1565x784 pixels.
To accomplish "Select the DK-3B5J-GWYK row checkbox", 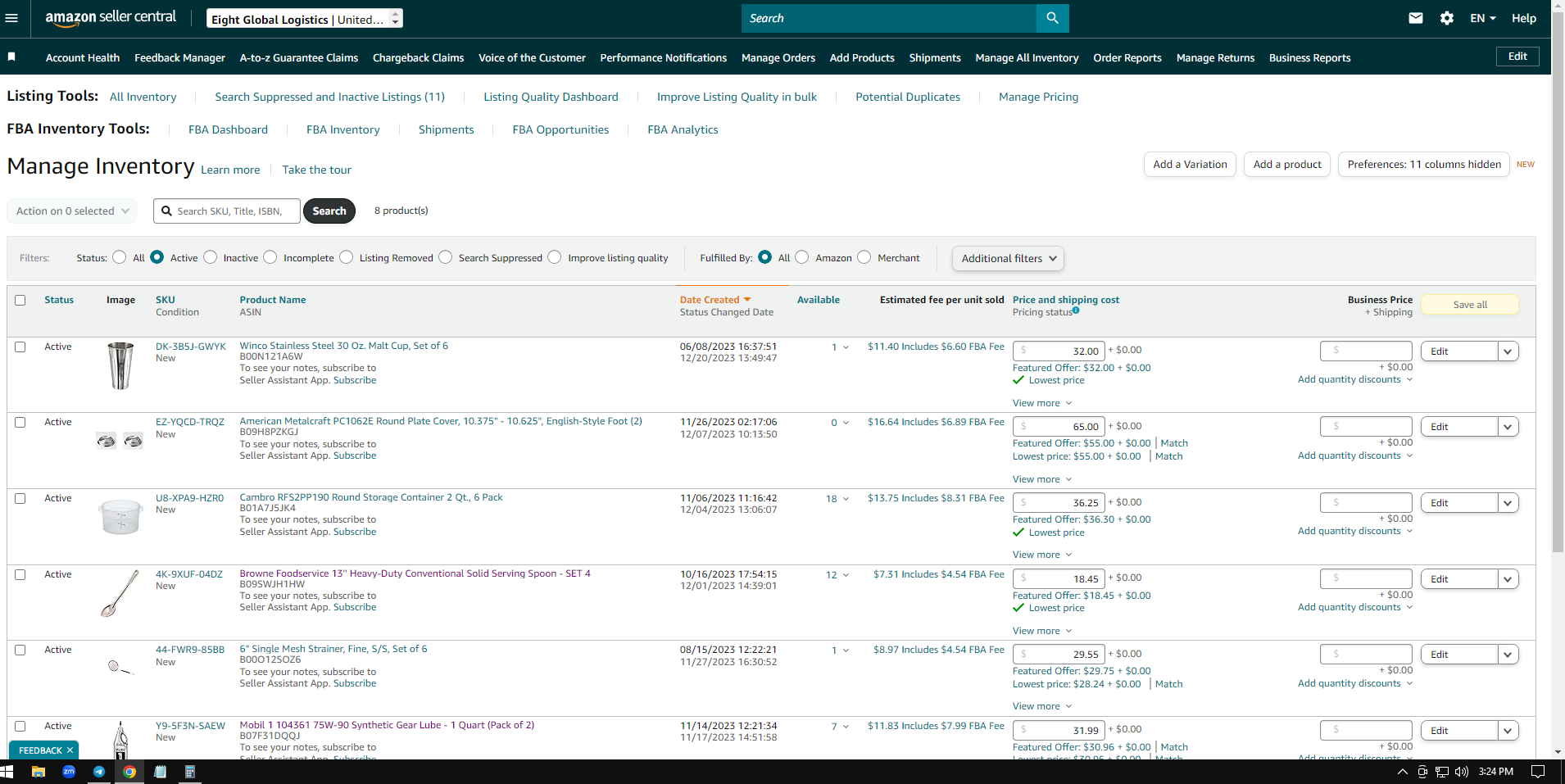I will pos(20,347).
